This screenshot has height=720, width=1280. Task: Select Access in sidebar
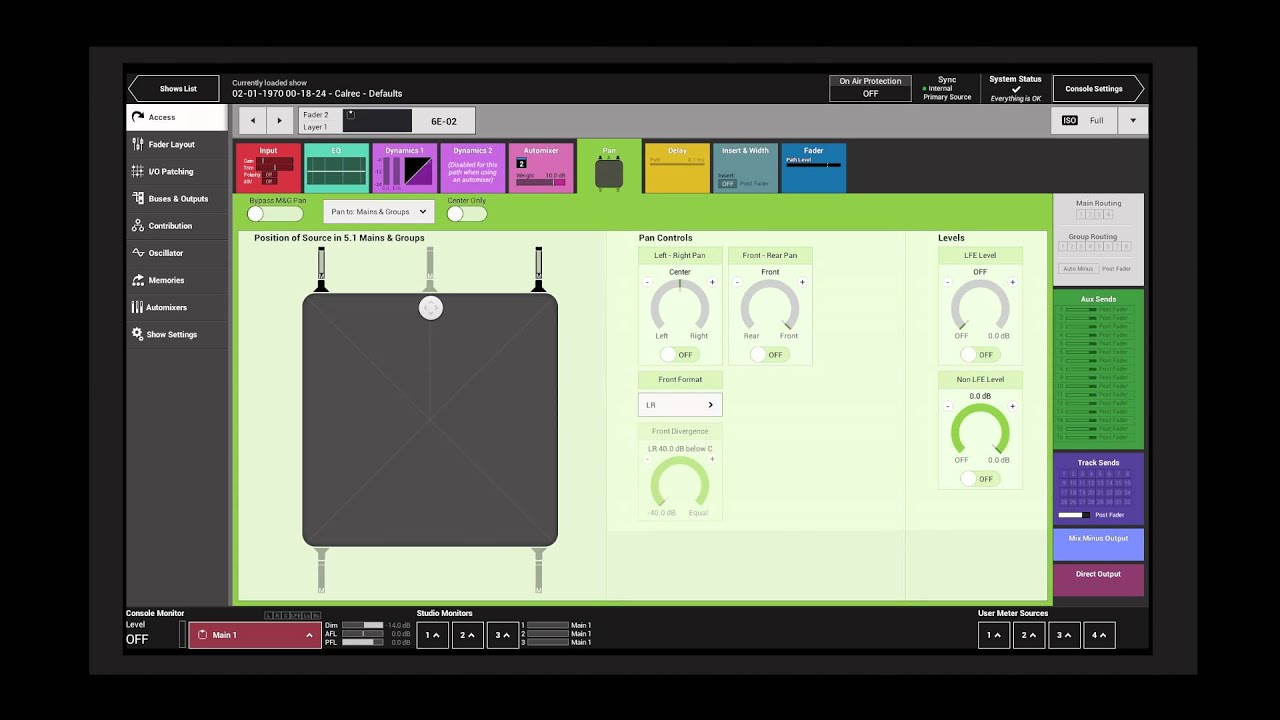[177, 117]
